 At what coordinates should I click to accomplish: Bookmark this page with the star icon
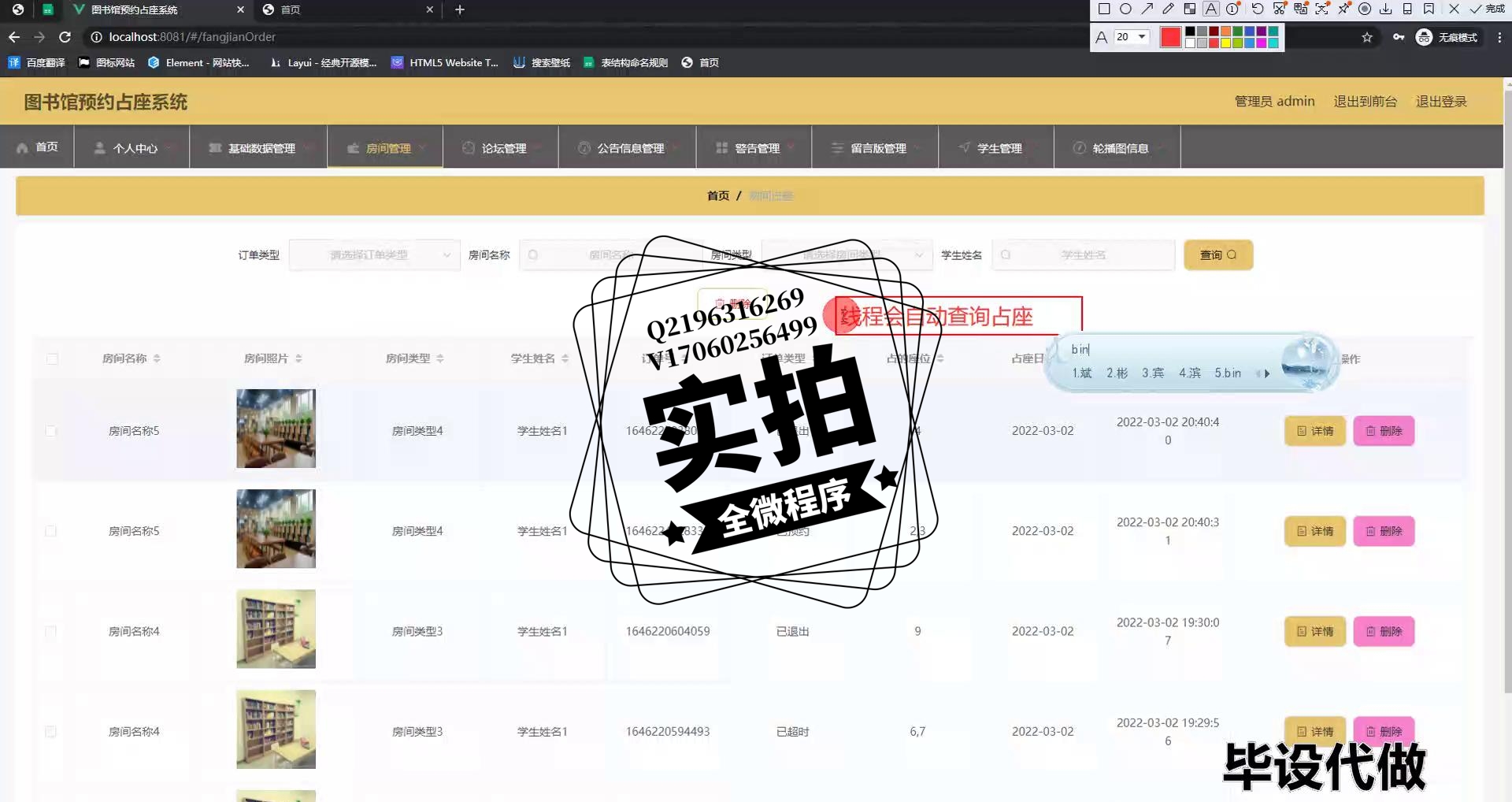[x=1367, y=37]
